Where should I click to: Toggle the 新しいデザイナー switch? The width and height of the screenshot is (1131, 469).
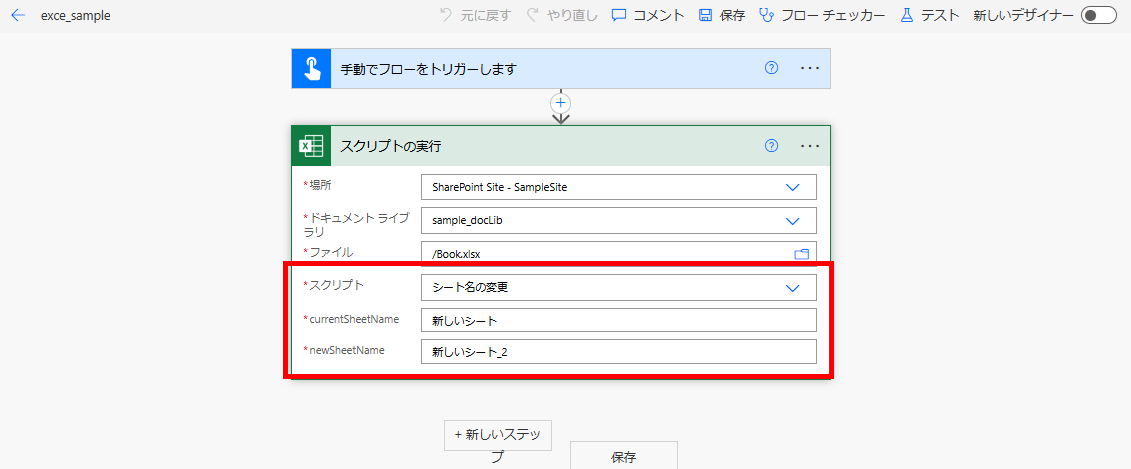1098,15
